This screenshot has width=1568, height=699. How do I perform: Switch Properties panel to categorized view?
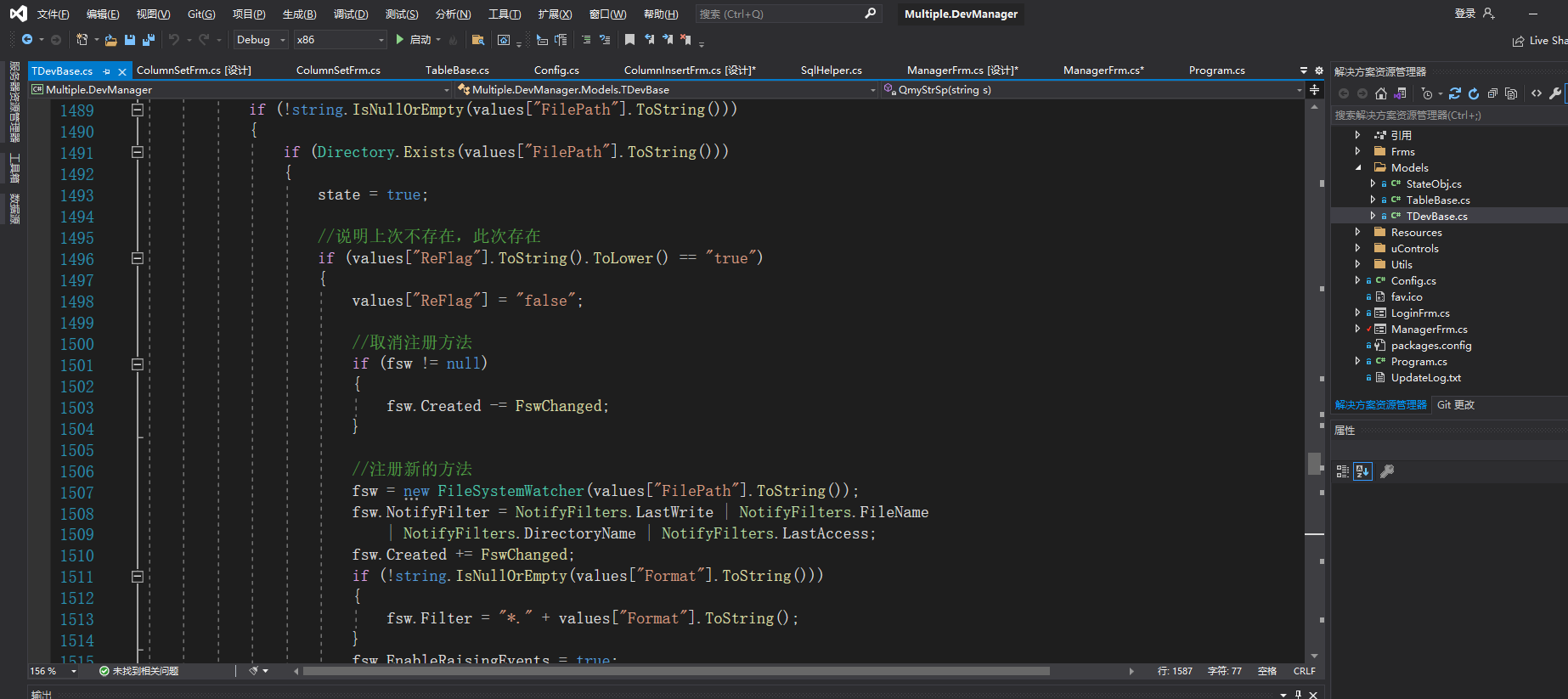pyautogui.click(x=1343, y=471)
